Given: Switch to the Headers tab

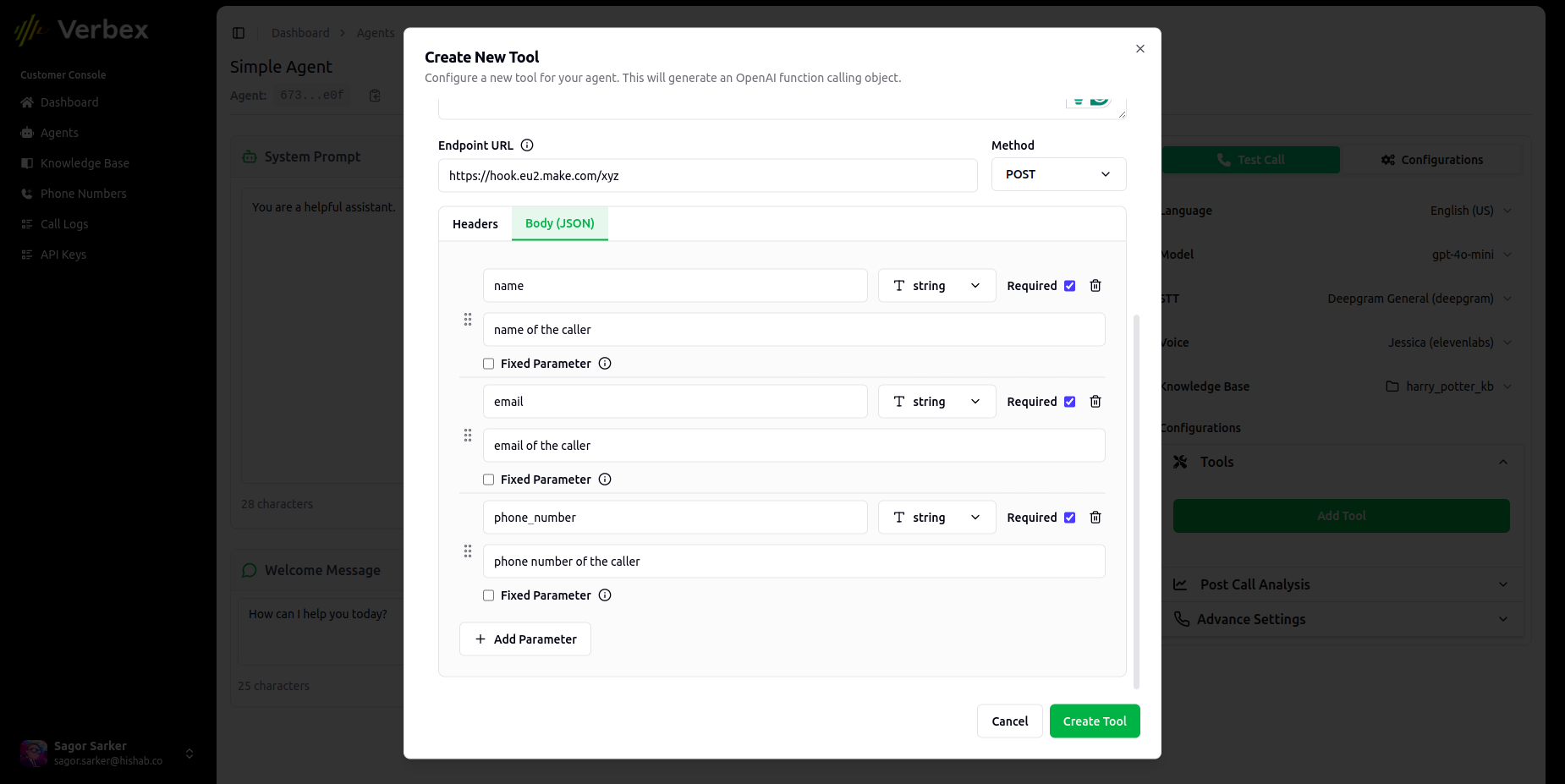Looking at the screenshot, I should 475,224.
